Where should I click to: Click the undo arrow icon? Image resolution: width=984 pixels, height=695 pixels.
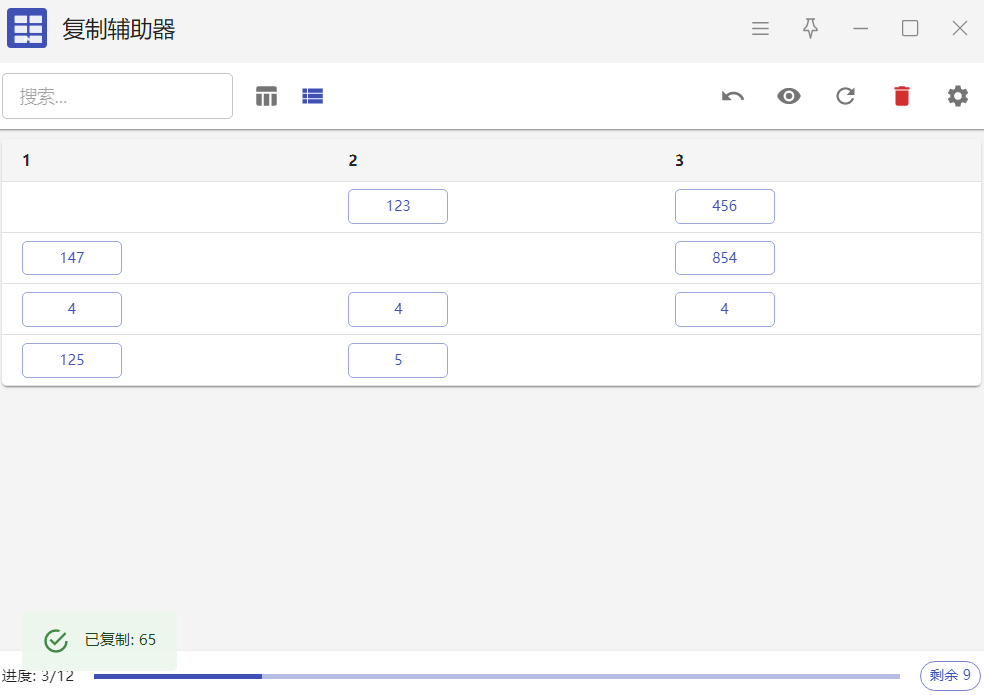click(733, 96)
